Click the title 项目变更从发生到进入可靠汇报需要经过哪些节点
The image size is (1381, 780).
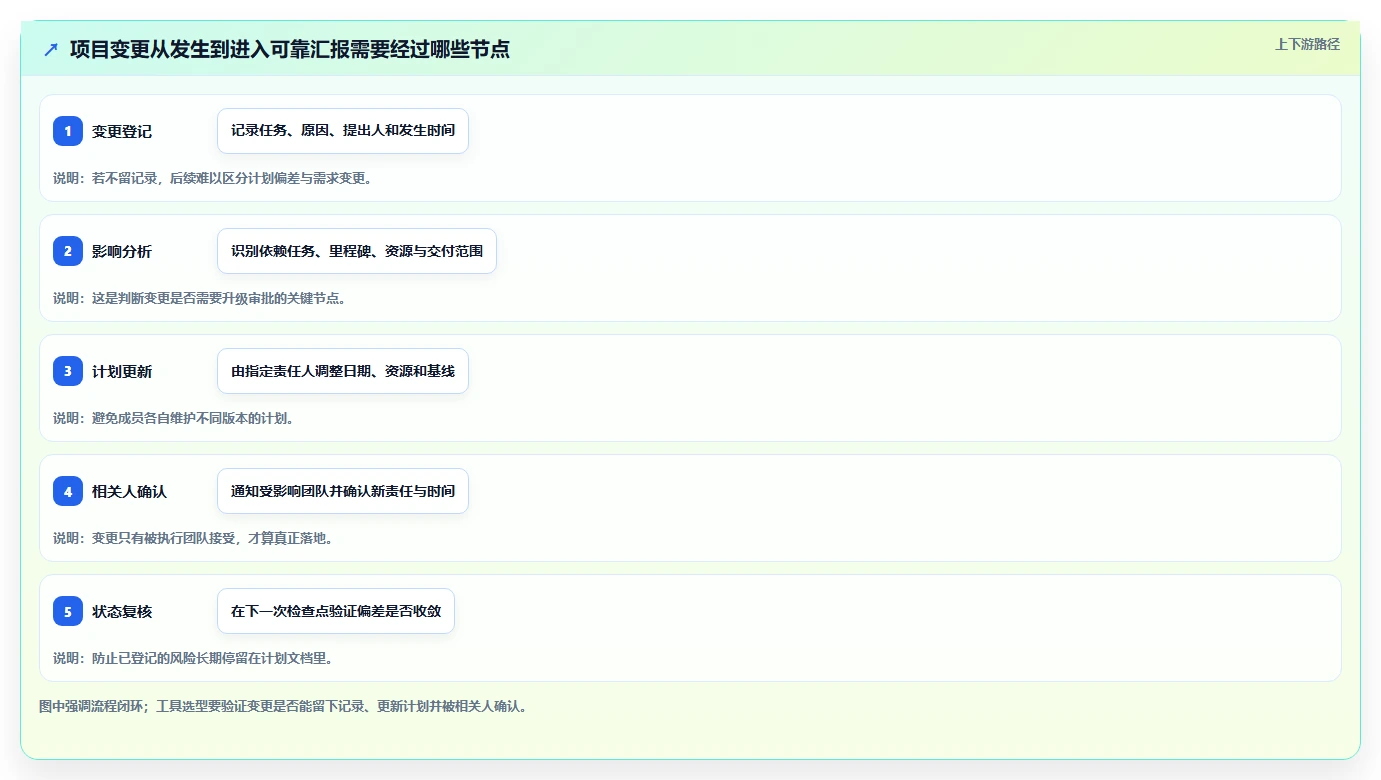point(290,49)
